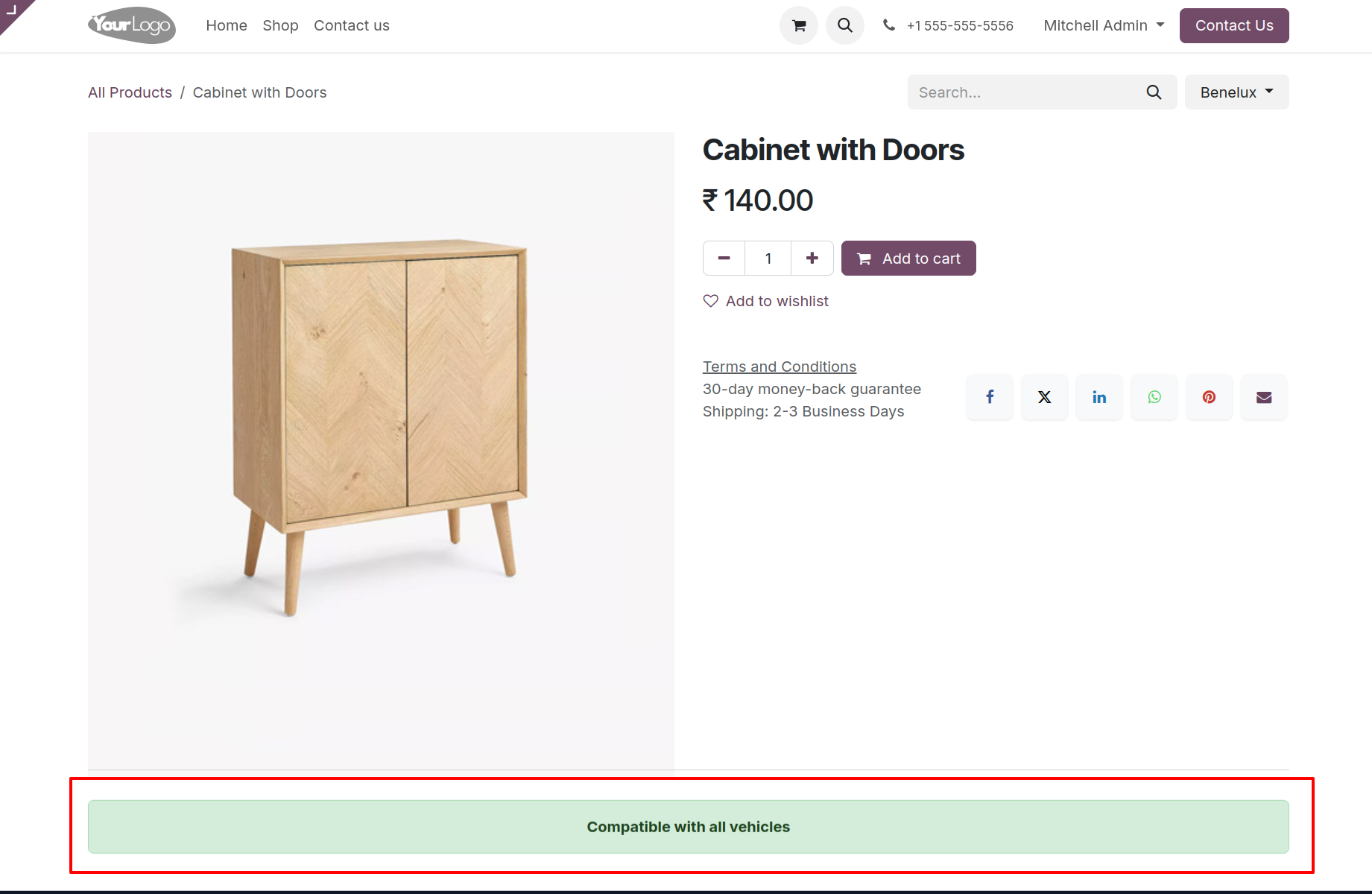Expand the Benelux pricelist dropdown
1372x894 pixels.
(1236, 92)
